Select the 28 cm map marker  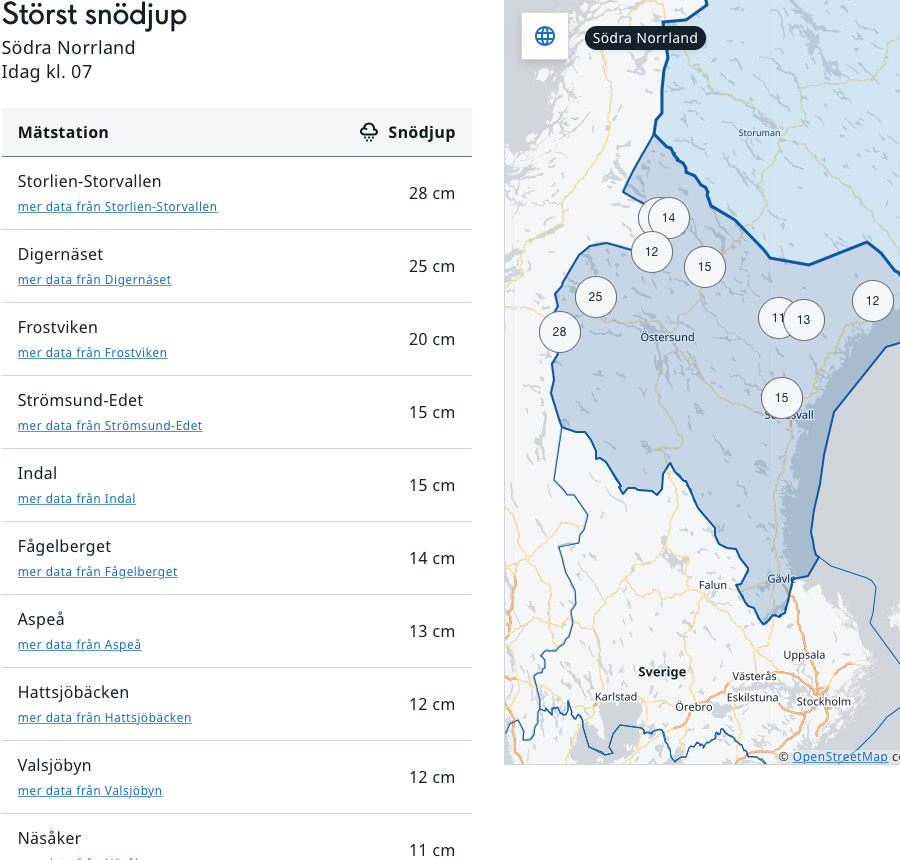pyautogui.click(x=559, y=332)
